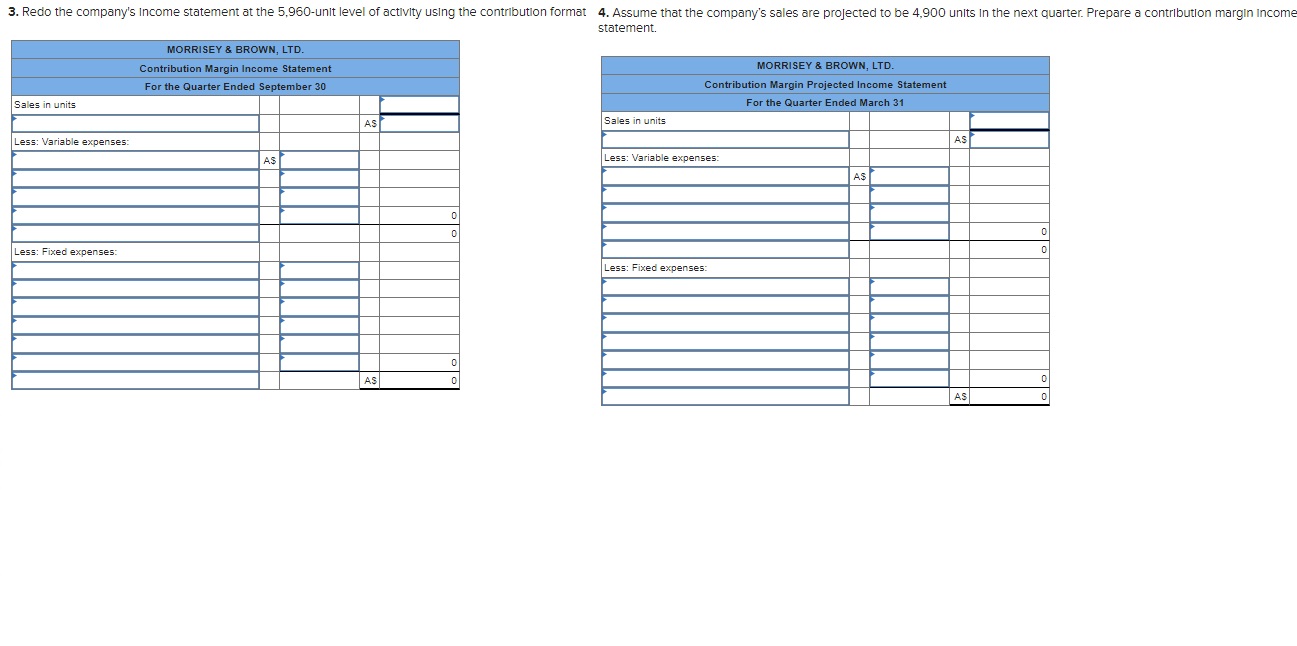Open label box directly below "Sales in units", March statement

[x=725, y=139]
